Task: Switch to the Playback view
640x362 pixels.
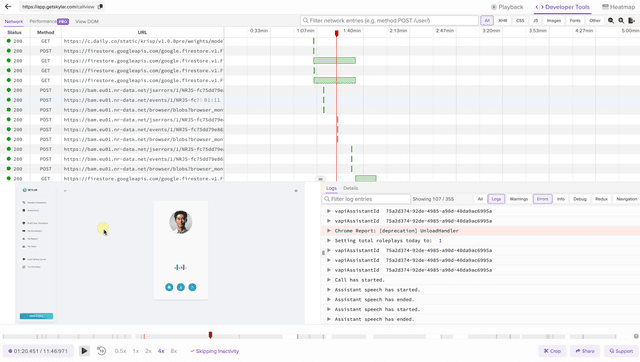Action: click(507, 7)
